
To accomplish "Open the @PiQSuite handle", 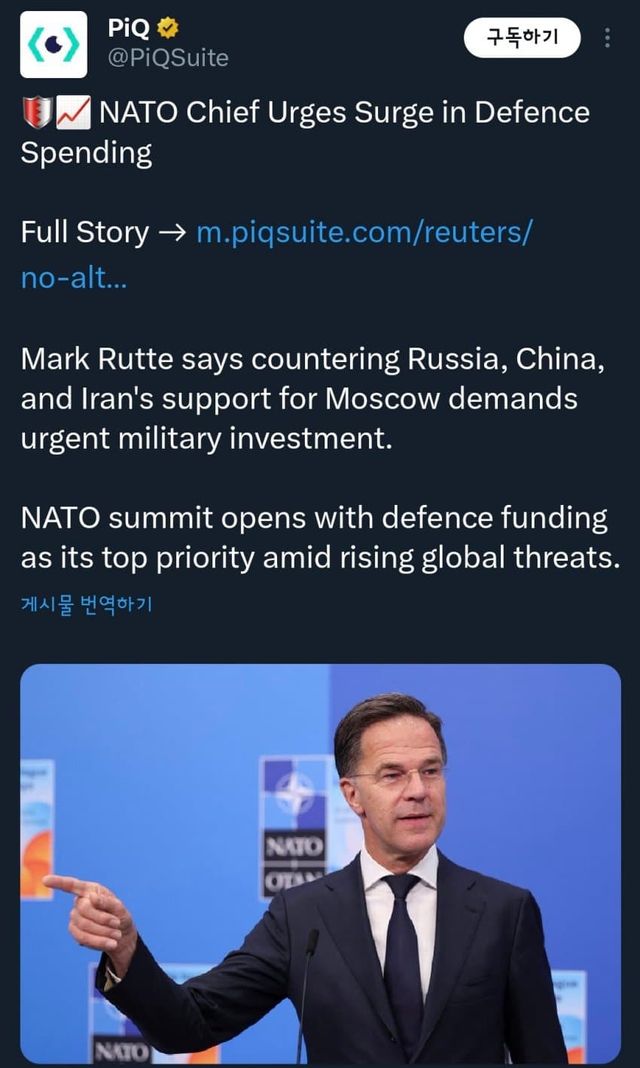I will click(167, 58).
